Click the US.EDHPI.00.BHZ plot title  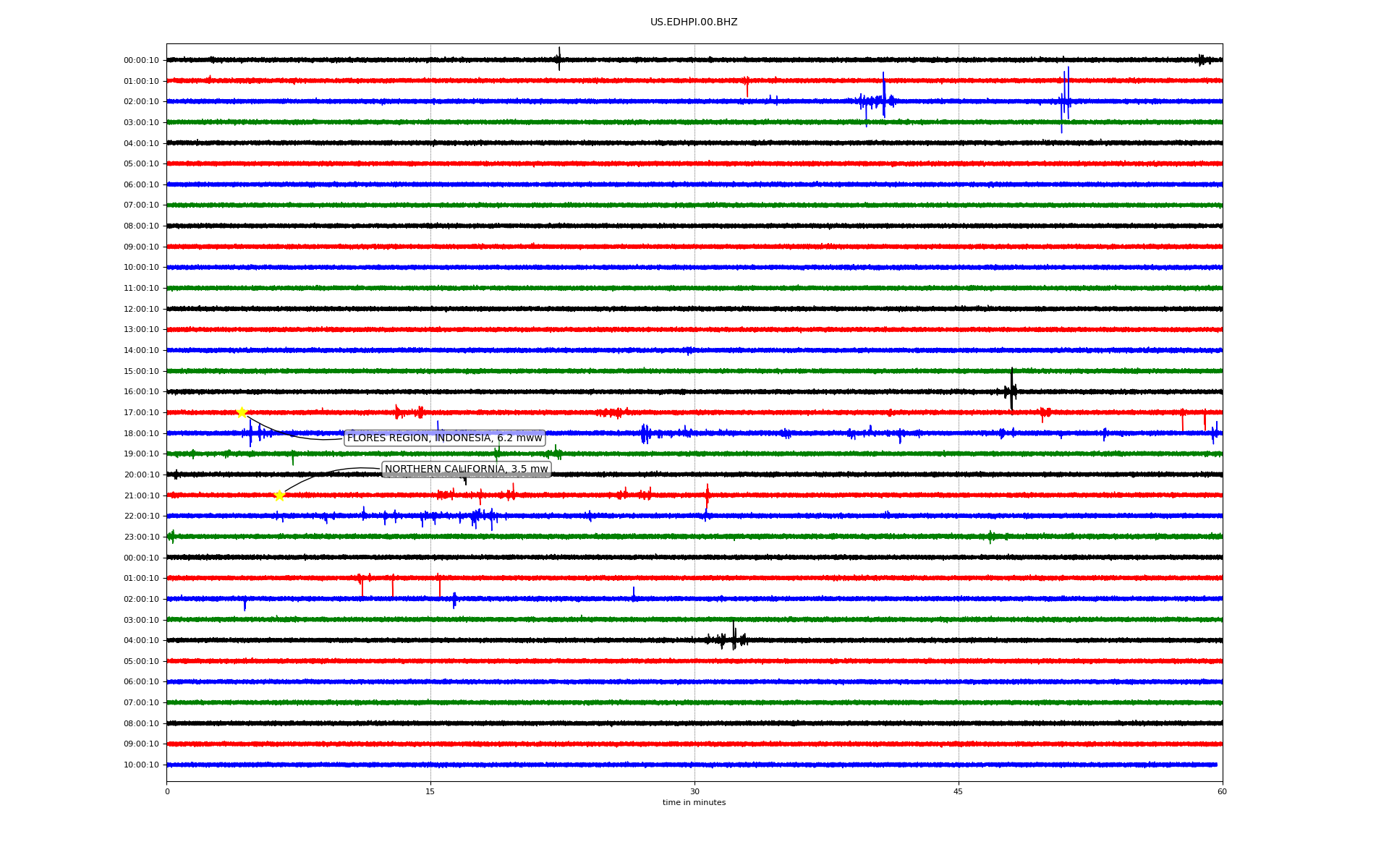coord(693,22)
